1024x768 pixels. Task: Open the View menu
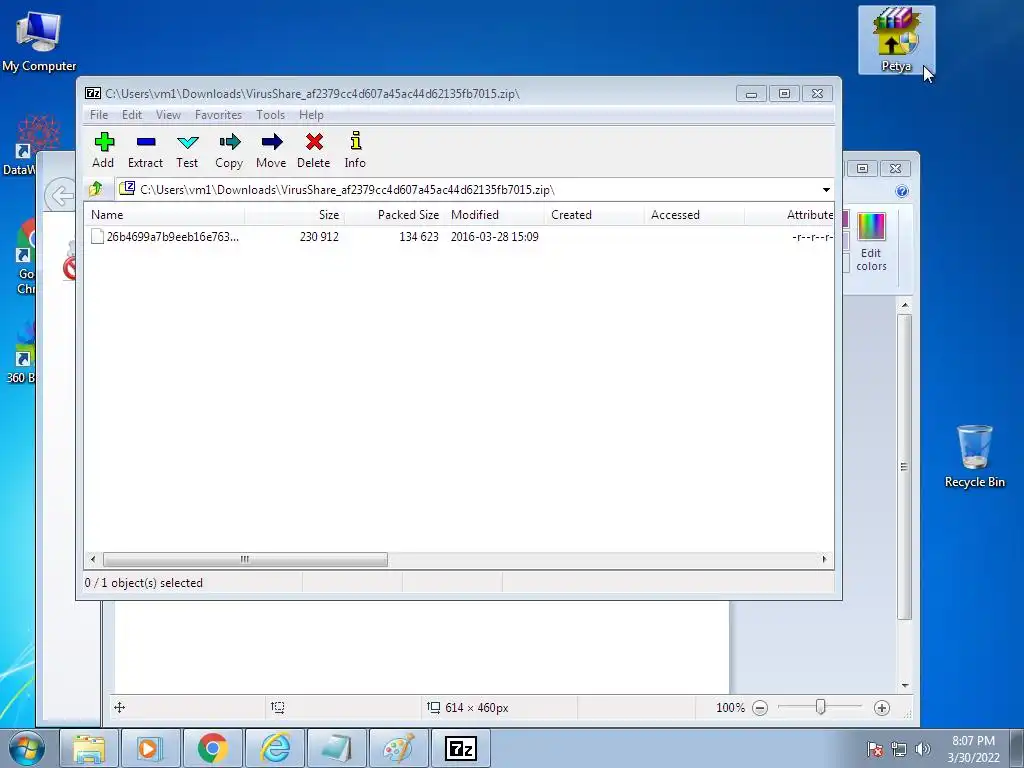[168, 115]
